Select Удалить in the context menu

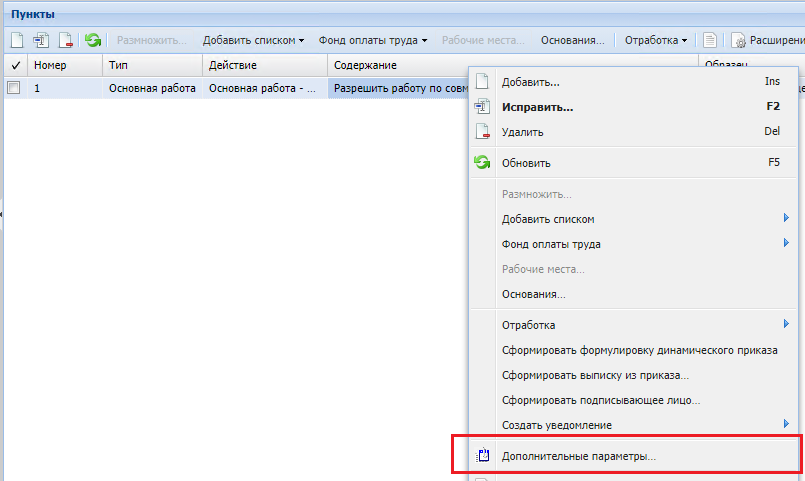click(522, 132)
